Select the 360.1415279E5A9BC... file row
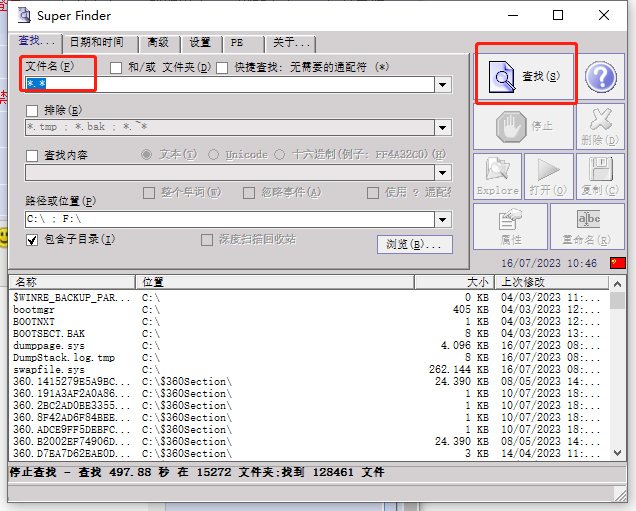 (308, 382)
